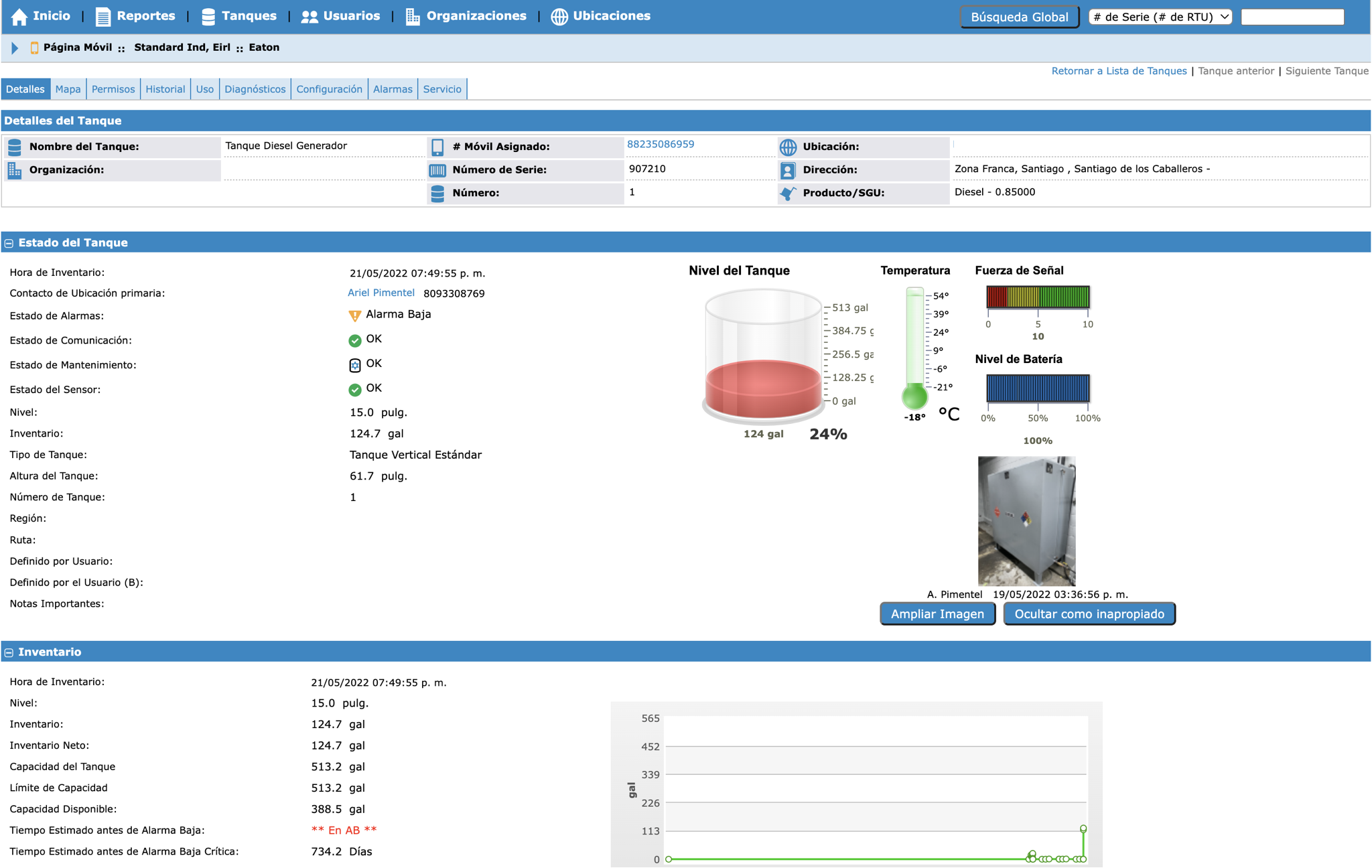
Task: Click the global search text field
Action: click(x=1292, y=17)
